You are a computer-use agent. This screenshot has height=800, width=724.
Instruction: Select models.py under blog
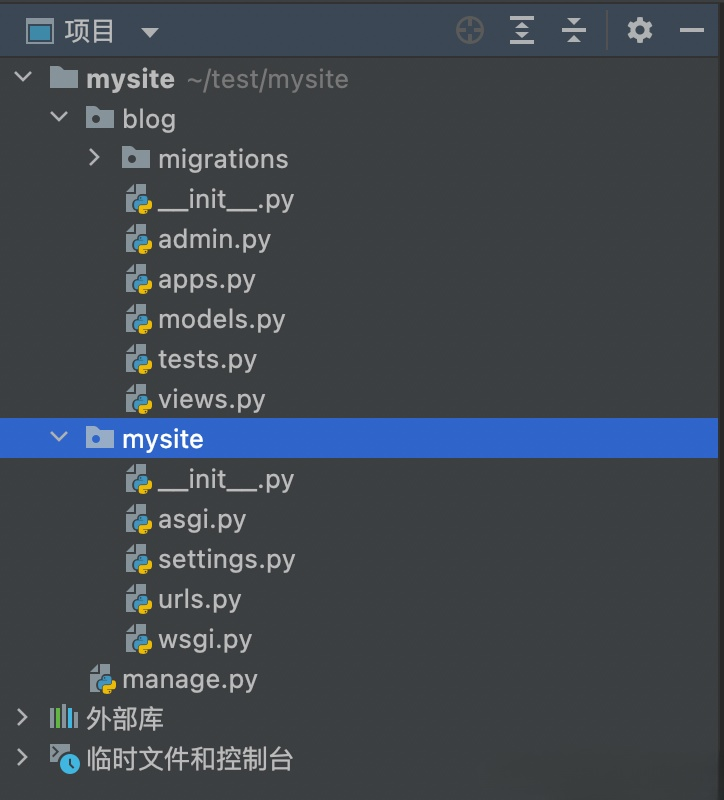pyautogui.click(x=221, y=319)
